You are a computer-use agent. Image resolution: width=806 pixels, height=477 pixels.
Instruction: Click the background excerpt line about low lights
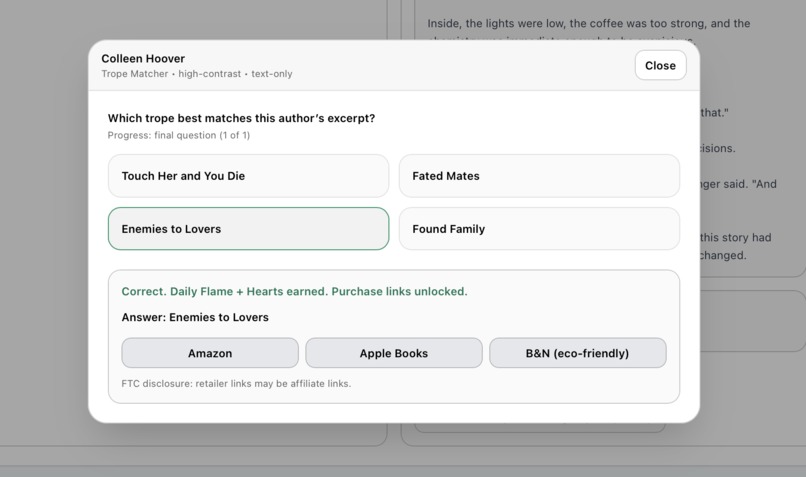(589, 23)
